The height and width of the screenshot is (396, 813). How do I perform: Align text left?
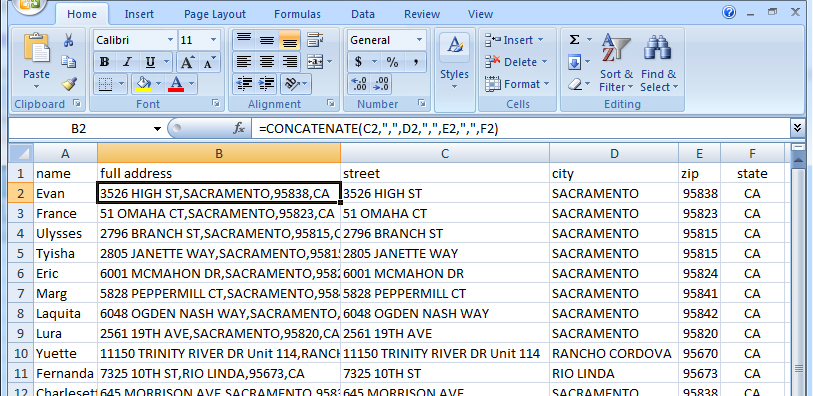click(x=244, y=62)
